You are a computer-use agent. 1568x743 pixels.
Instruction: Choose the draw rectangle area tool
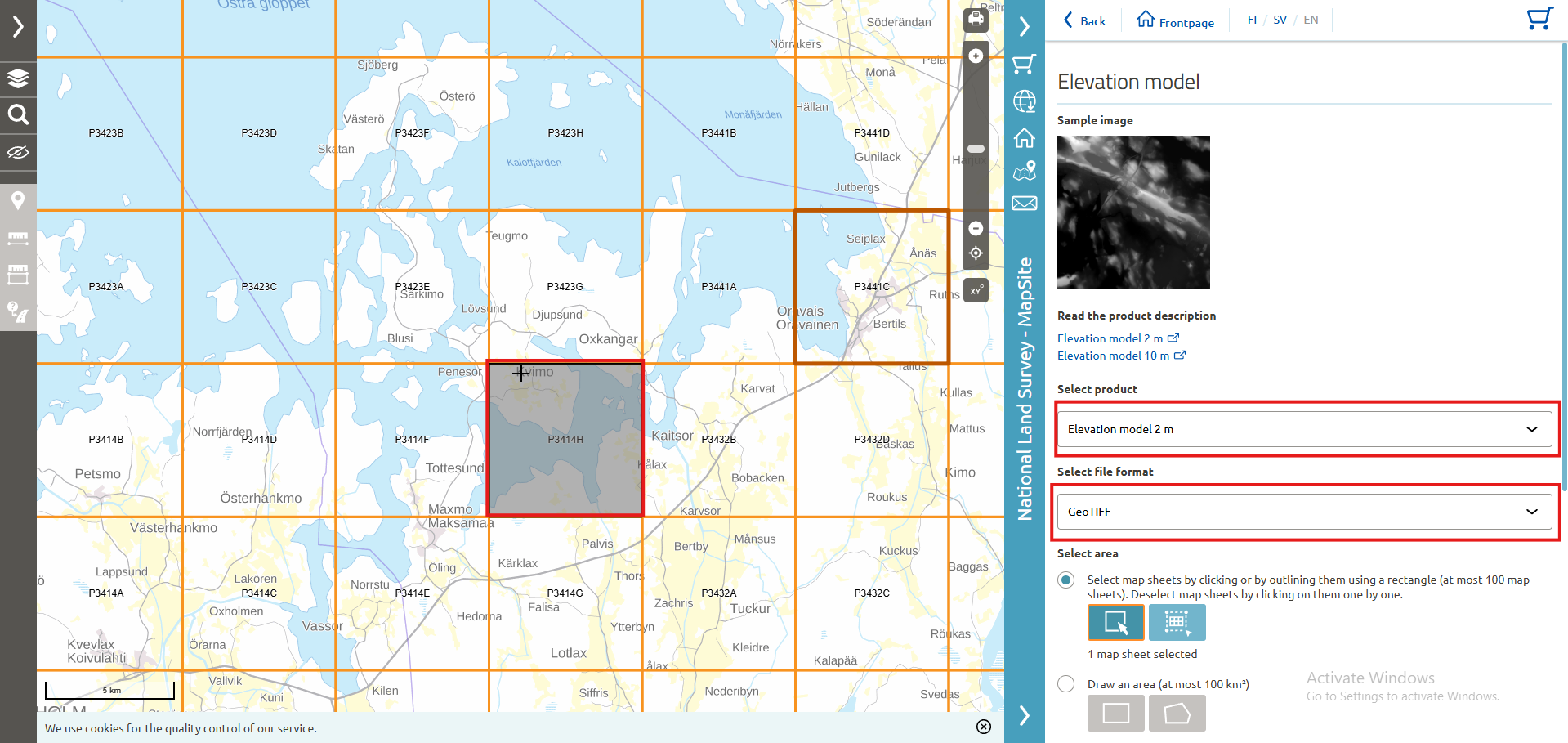click(1116, 713)
